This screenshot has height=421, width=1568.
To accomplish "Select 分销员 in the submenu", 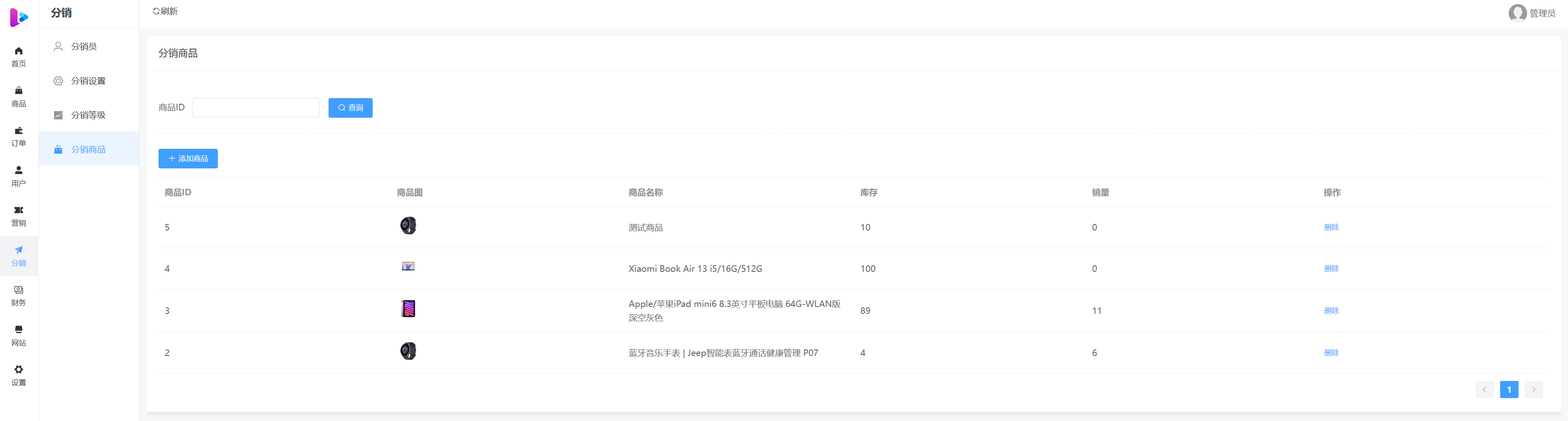I will pos(84,46).
